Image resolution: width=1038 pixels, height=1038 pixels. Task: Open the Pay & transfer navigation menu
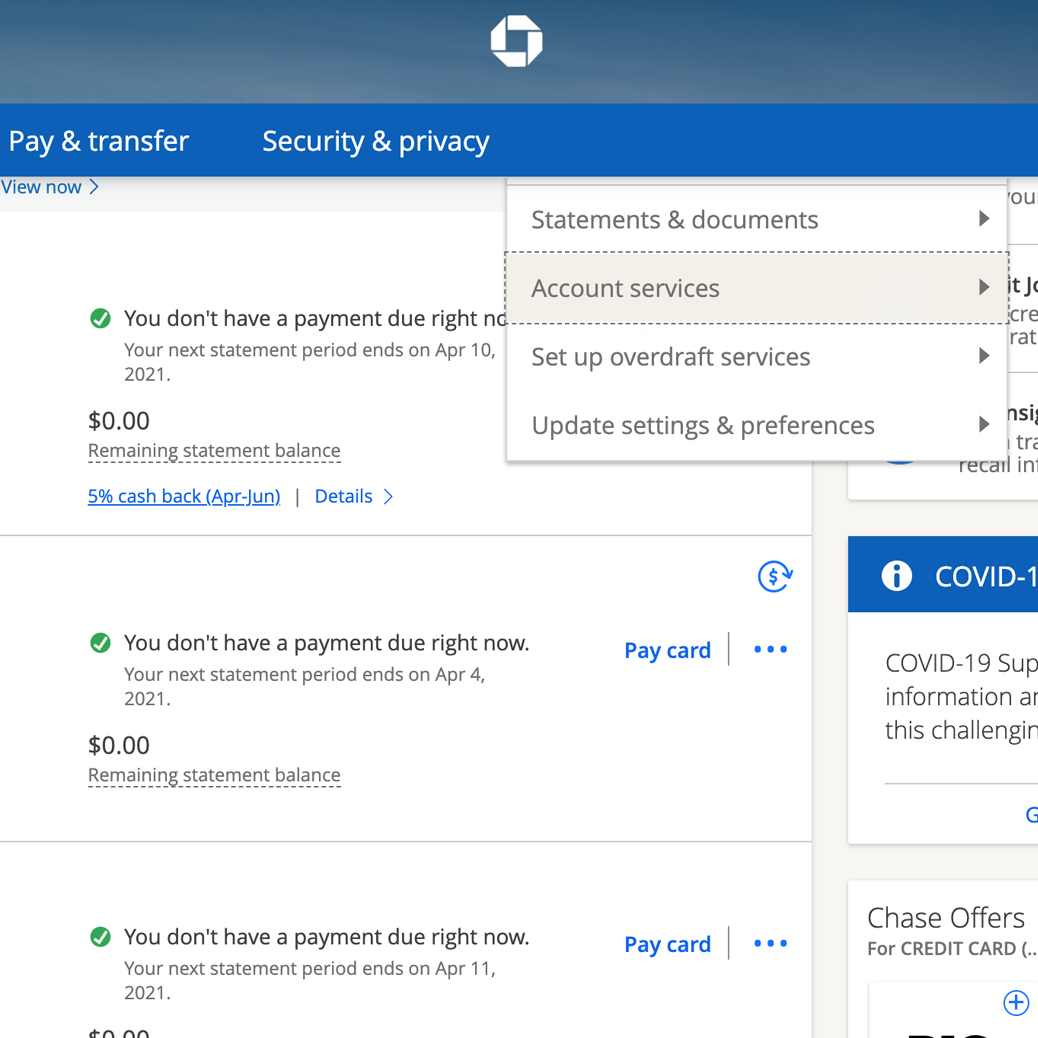coord(98,141)
